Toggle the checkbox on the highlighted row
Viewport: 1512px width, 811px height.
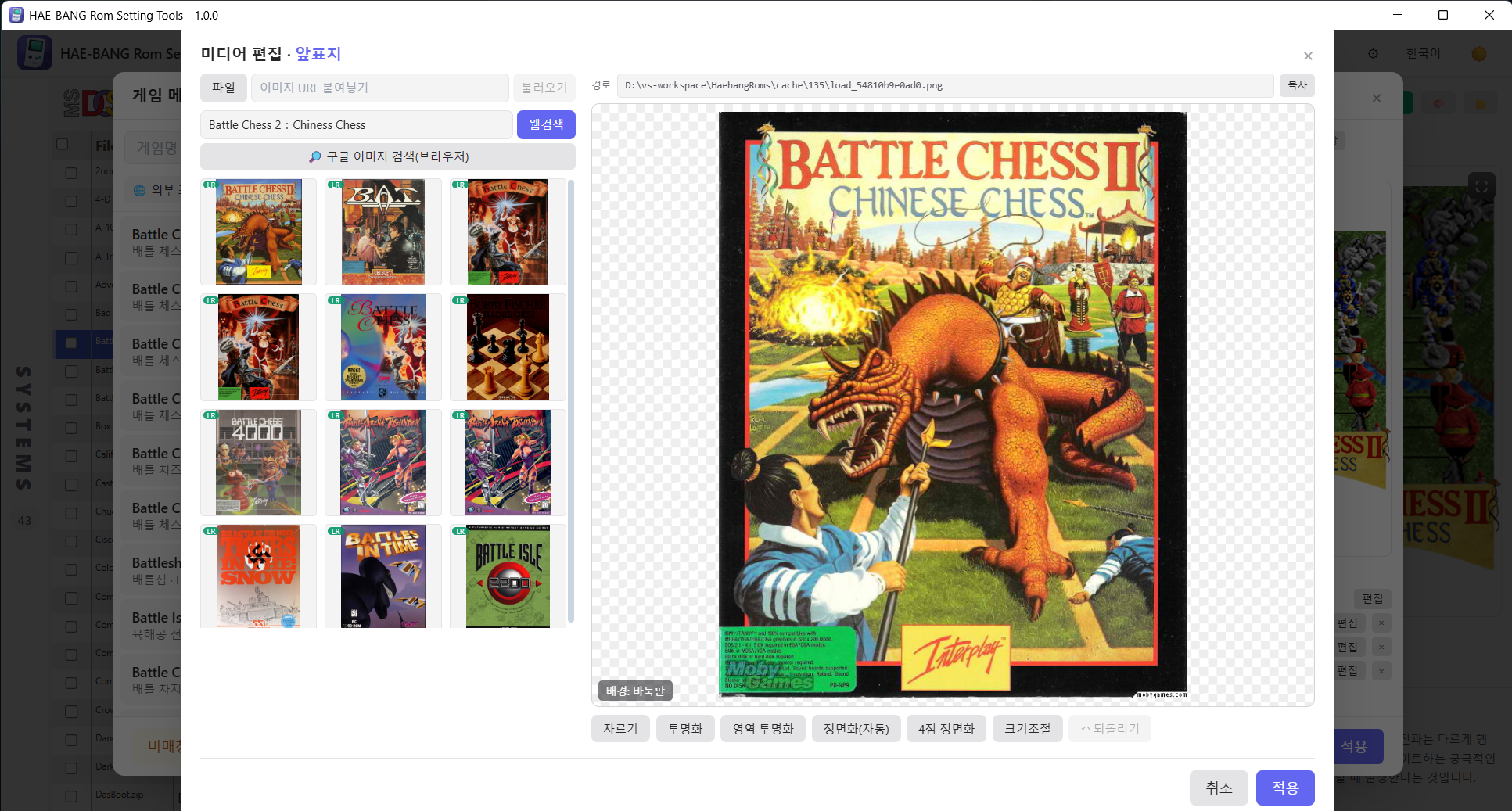tap(71, 343)
